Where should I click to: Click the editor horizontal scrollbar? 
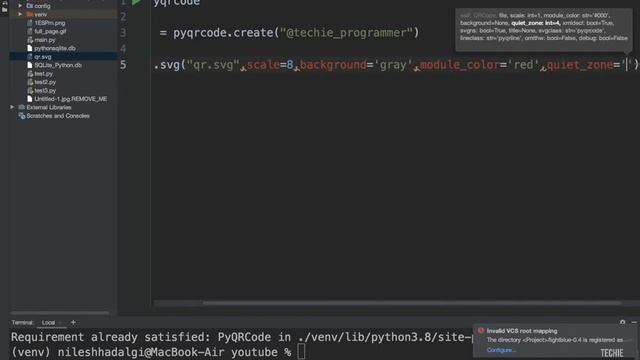(412, 303)
